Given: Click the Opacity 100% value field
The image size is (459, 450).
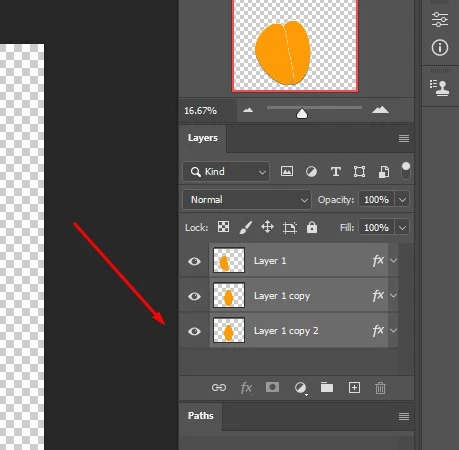Looking at the screenshot, I should point(376,200).
